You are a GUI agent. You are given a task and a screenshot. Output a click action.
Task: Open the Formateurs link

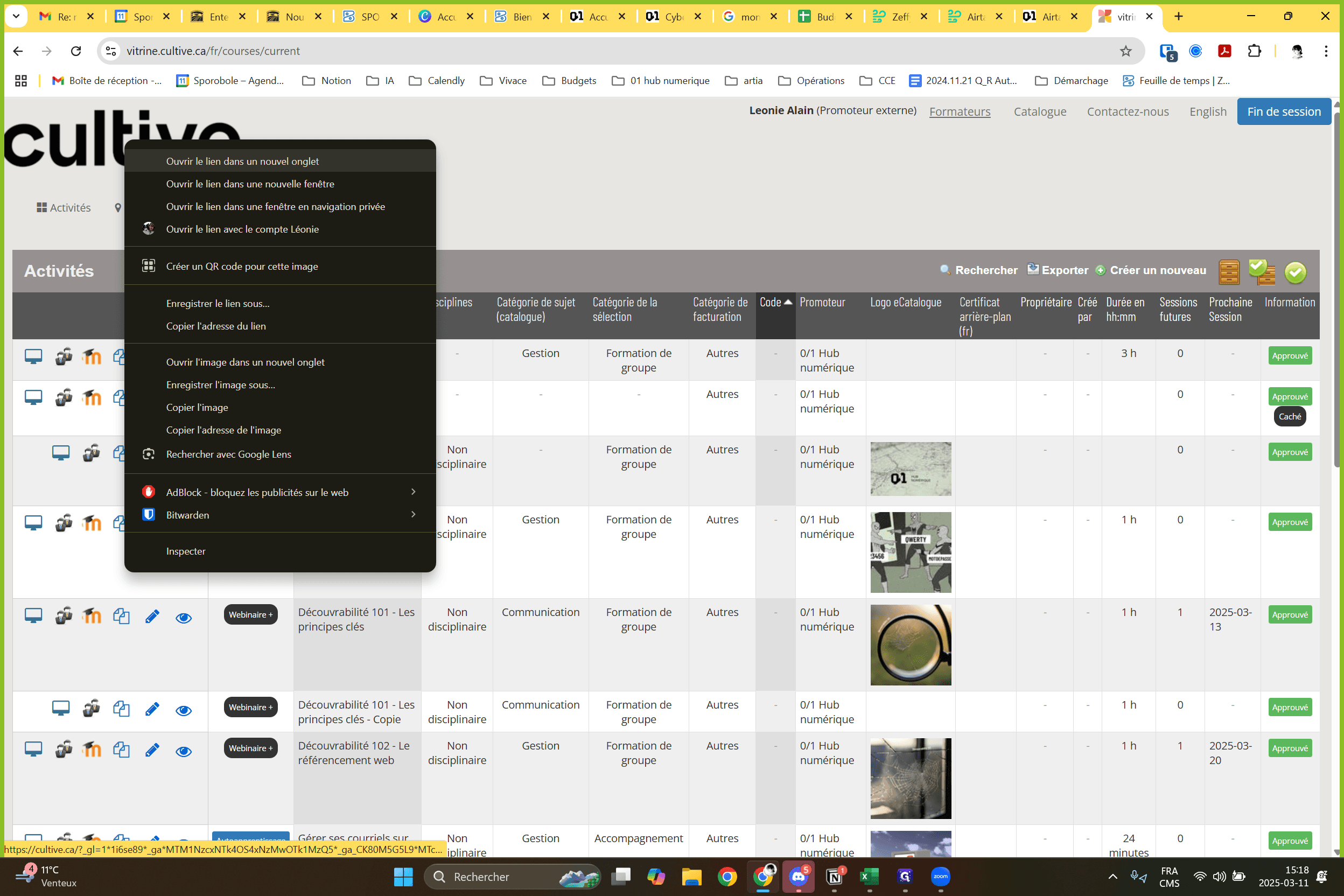pyautogui.click(x=960, y=111)
